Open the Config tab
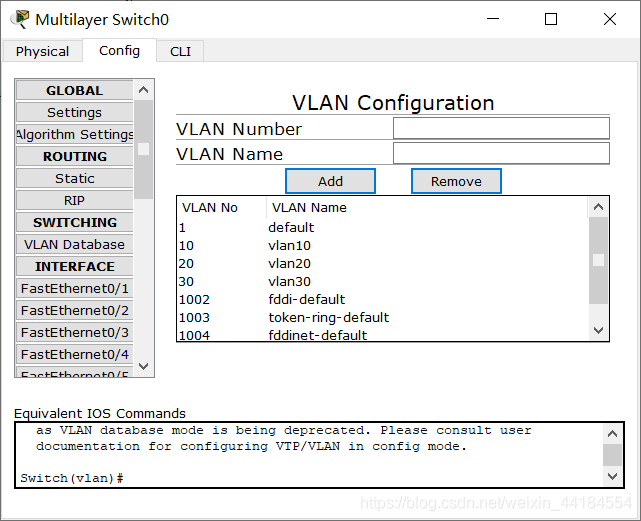 tap(119, 50)
